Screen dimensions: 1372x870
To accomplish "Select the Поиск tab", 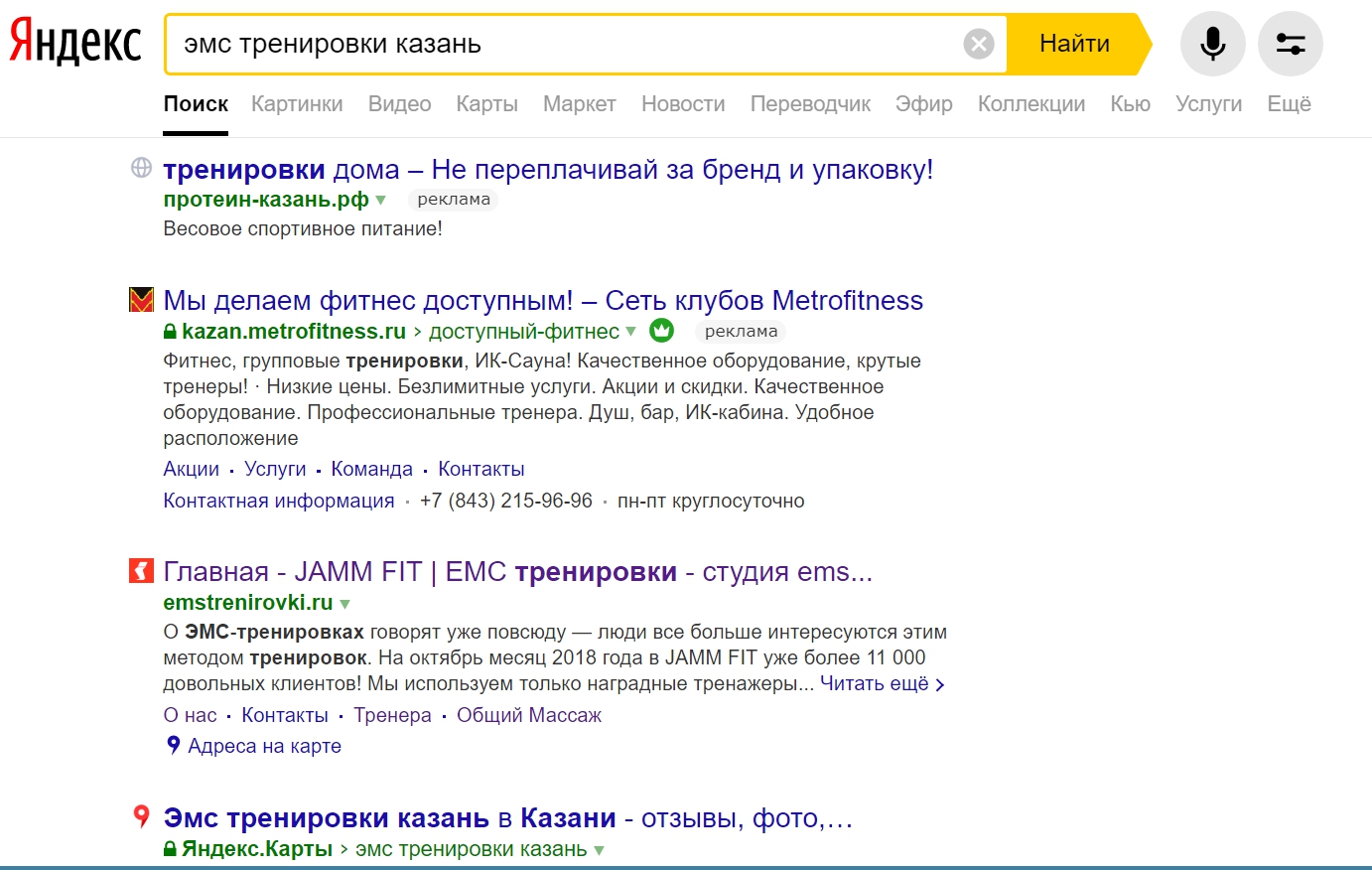I will click(x=196, y=104).
